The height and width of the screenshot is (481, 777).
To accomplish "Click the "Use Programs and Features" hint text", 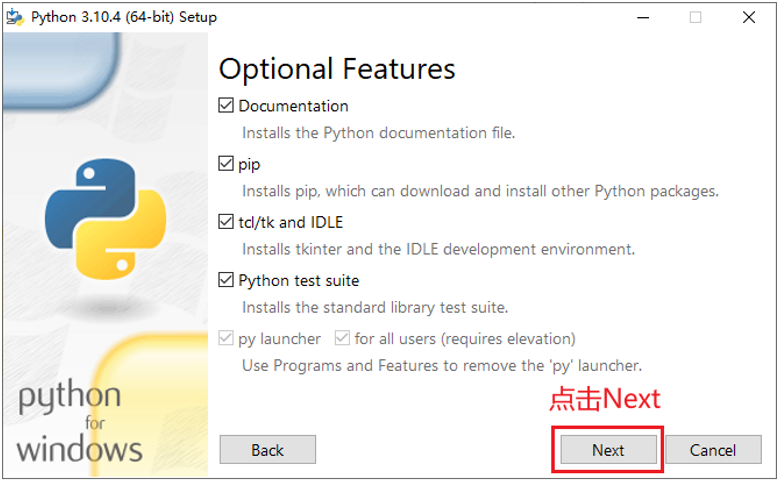I will pyautogui.click(x=441, y=365).
